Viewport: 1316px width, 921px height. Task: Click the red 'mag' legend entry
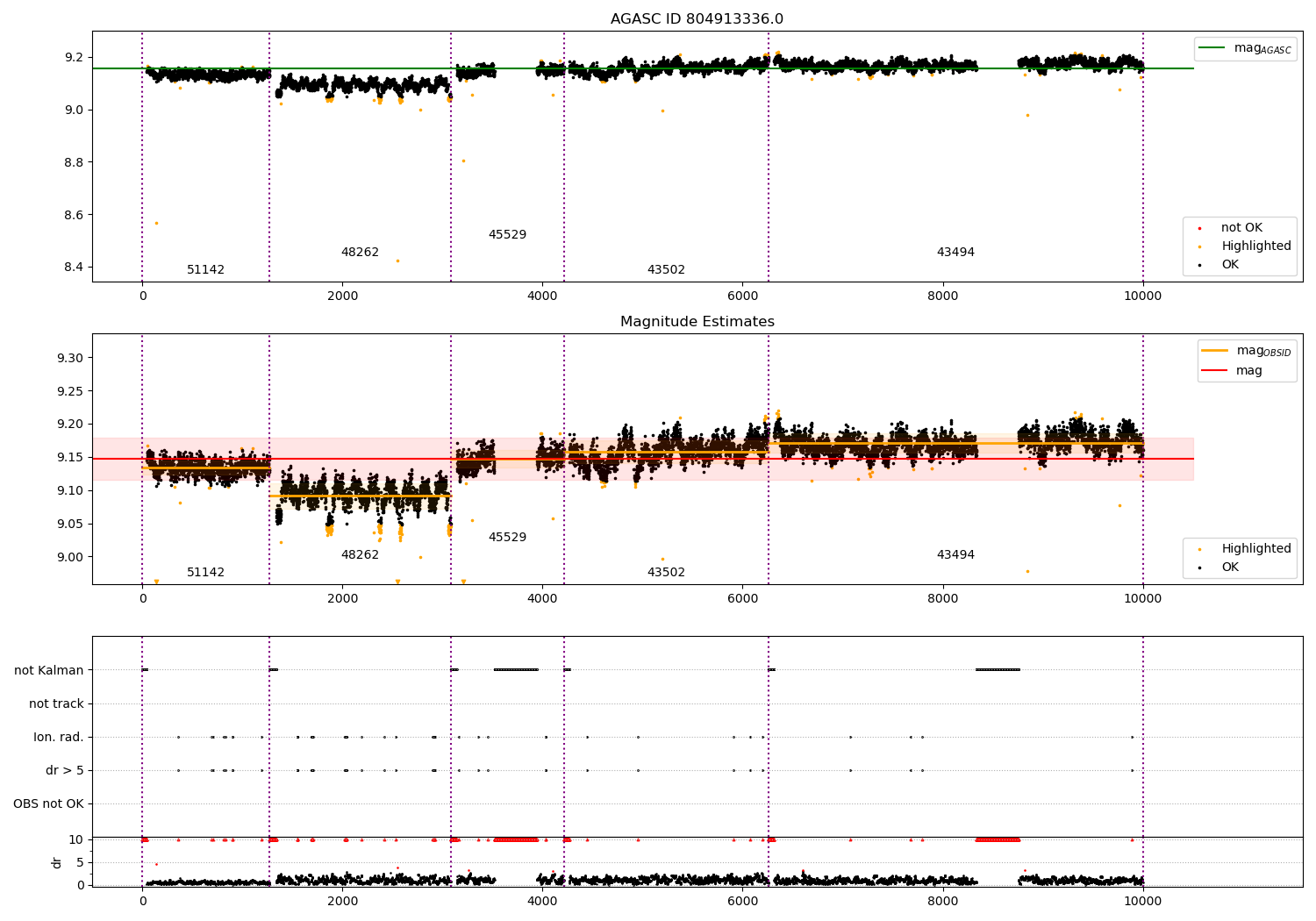click(x=1232, y=370)
